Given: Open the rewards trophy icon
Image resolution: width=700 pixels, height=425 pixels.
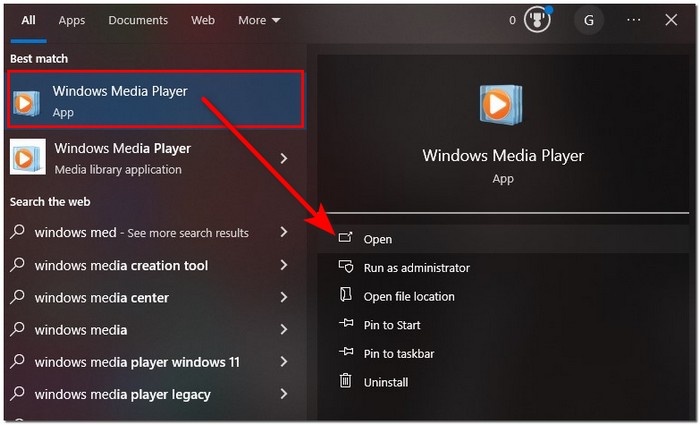Looking at the screenshot, I should click(537, 20).
